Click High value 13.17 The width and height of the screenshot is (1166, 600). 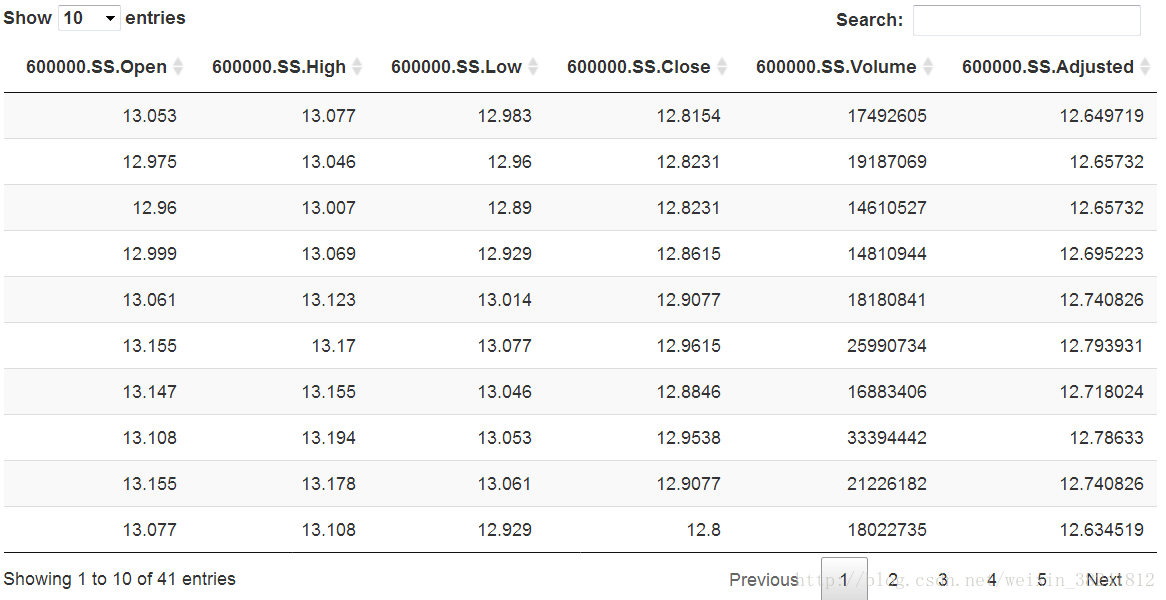point(333,346)
